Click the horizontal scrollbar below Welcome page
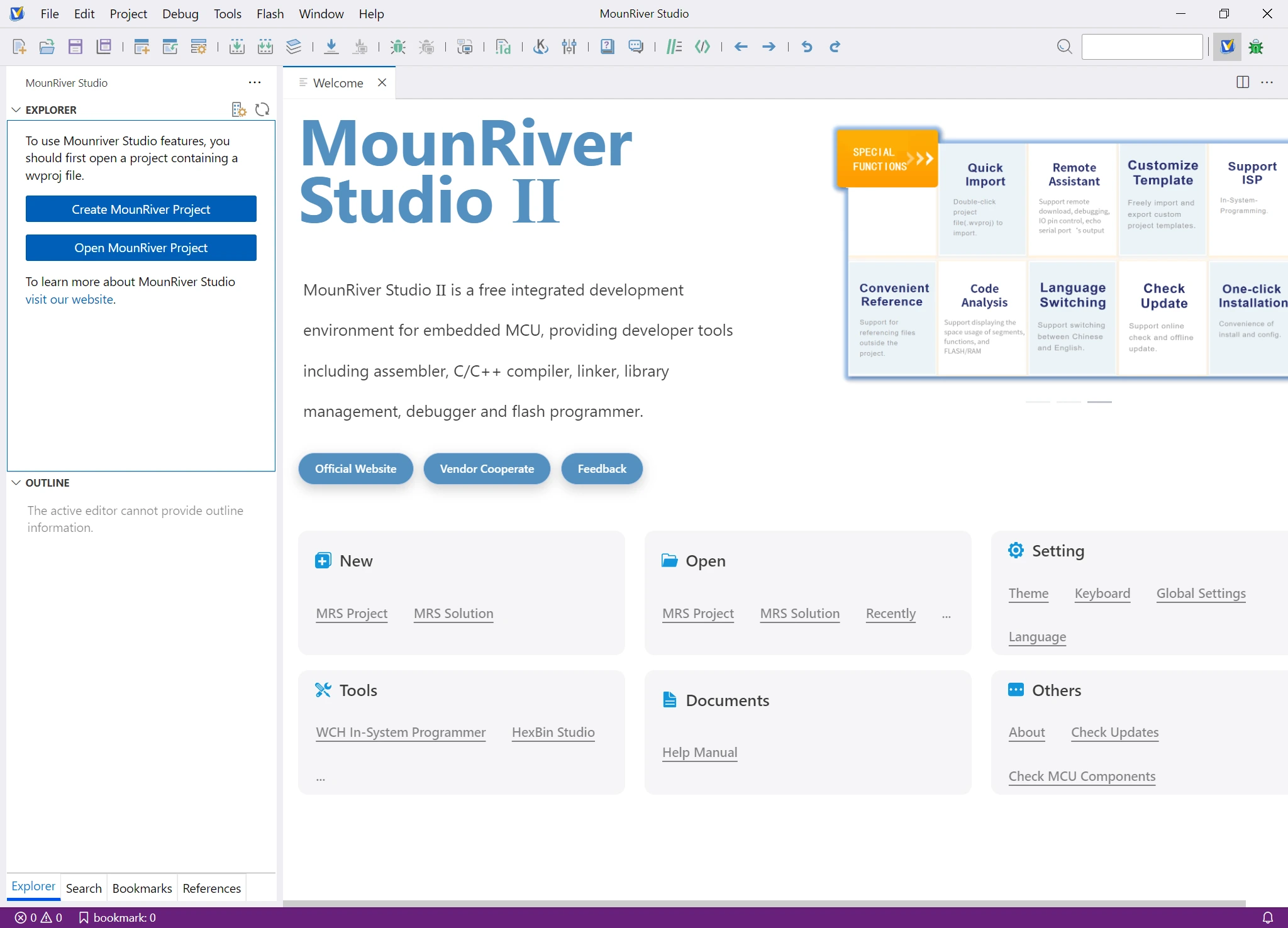This screenshot has height=928, width=1288. coord(764,903)
